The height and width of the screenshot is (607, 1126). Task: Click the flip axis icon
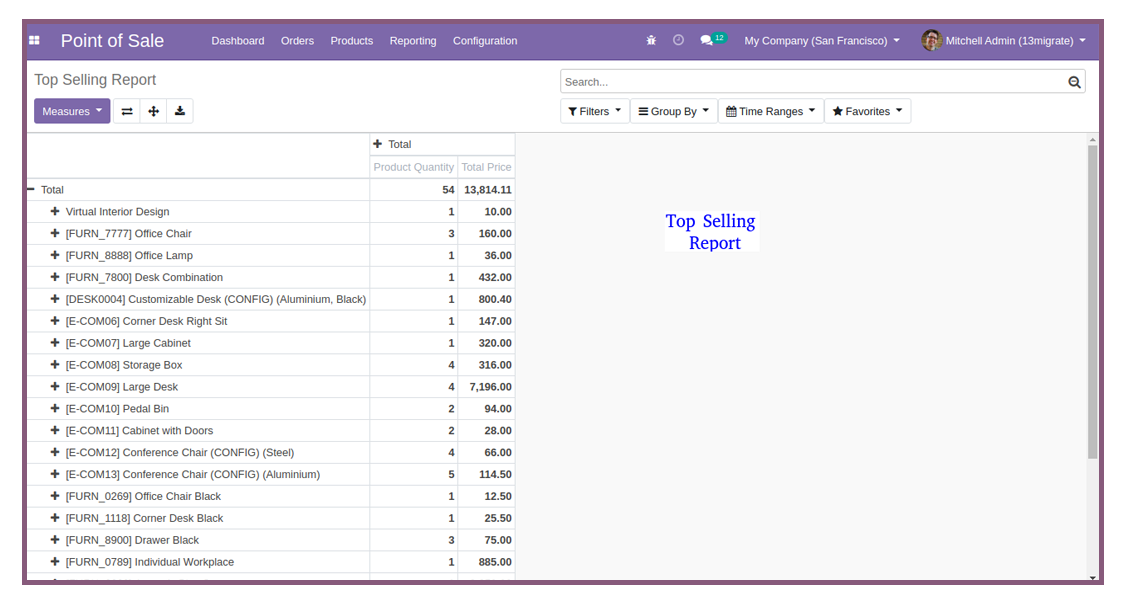[x=126, y=111]
